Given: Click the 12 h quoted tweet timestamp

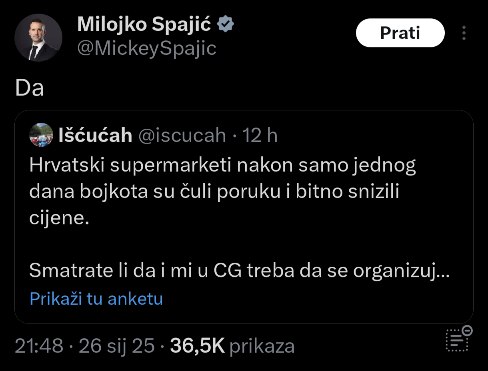Looking at the screenshot, I should (x=260, y=135).
